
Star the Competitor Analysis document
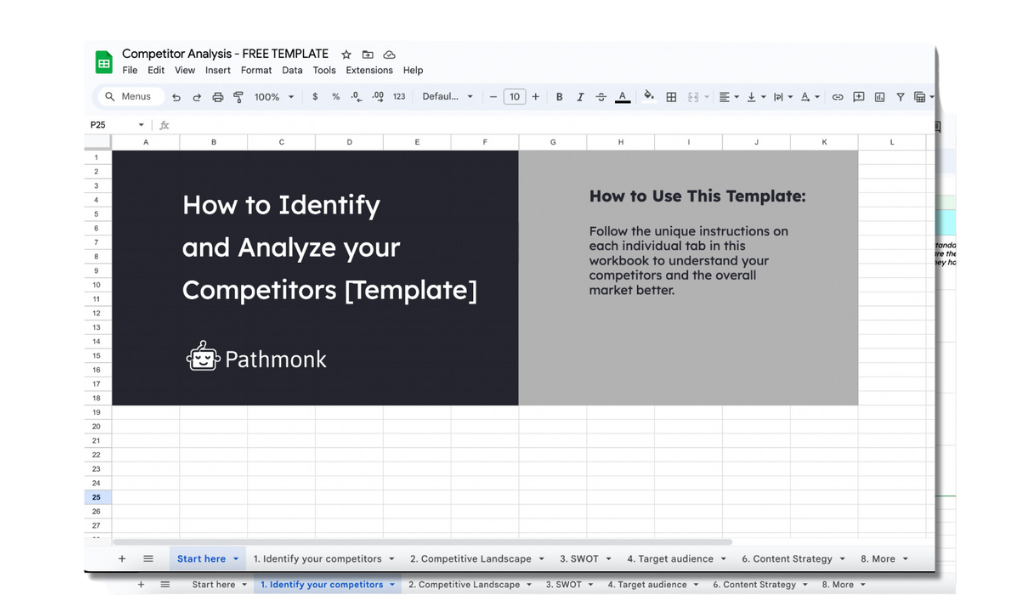[346, 54]
